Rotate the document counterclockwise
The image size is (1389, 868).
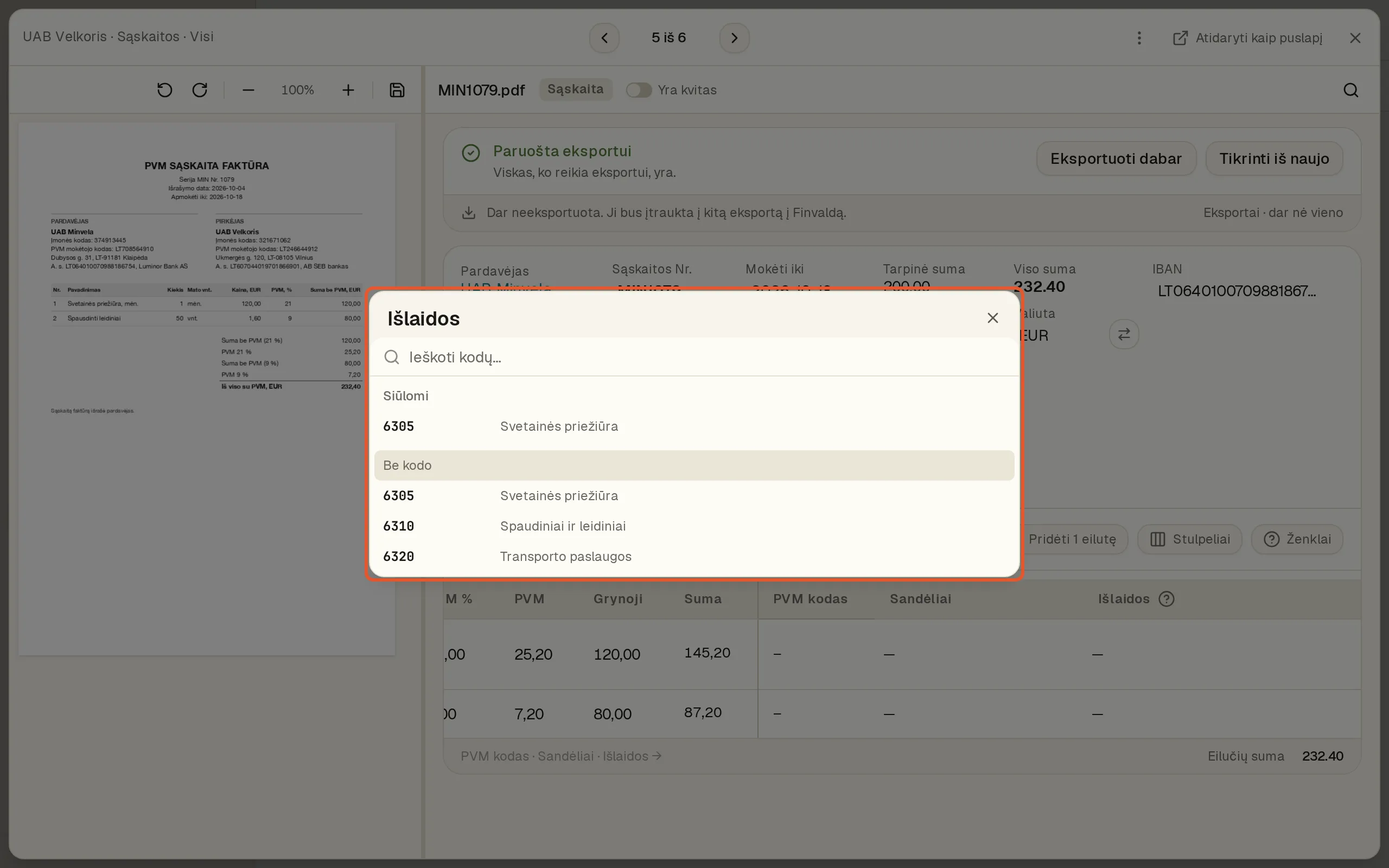tap(165, 90)
